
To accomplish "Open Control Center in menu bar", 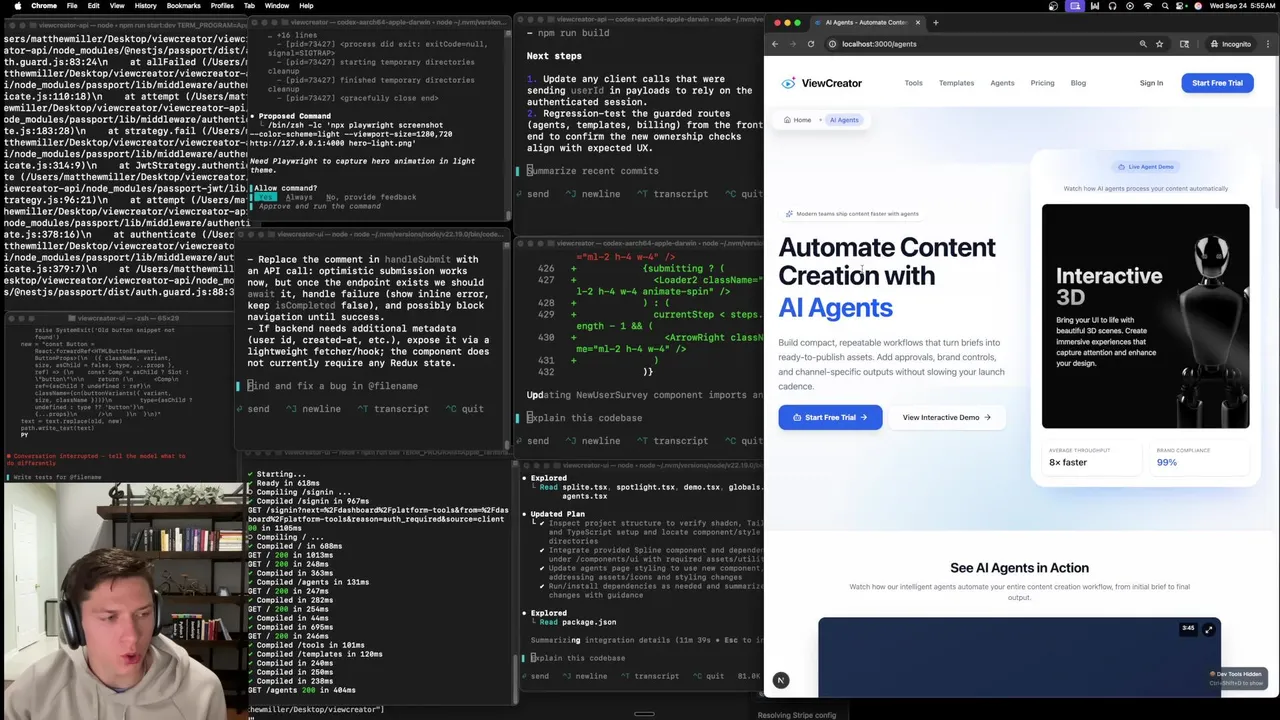I will coord(1181,6).
